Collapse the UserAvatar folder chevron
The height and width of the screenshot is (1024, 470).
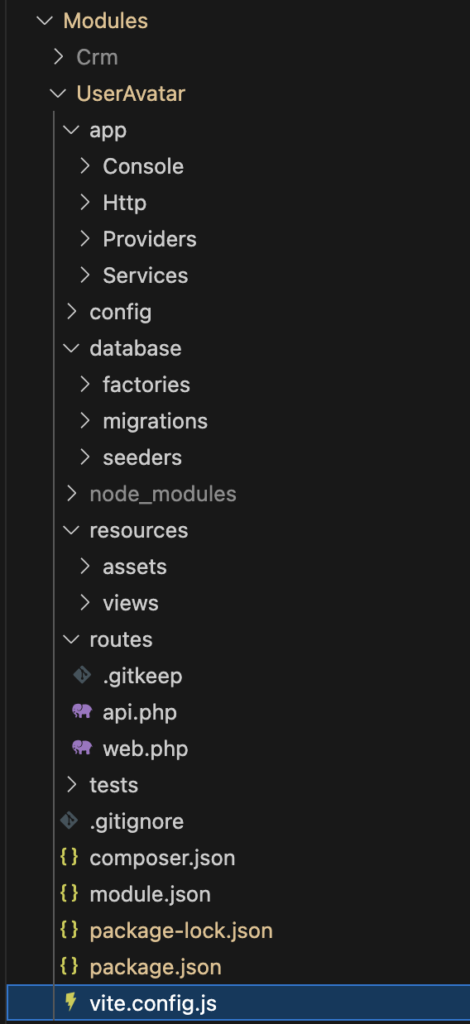[x=57, y=94]
